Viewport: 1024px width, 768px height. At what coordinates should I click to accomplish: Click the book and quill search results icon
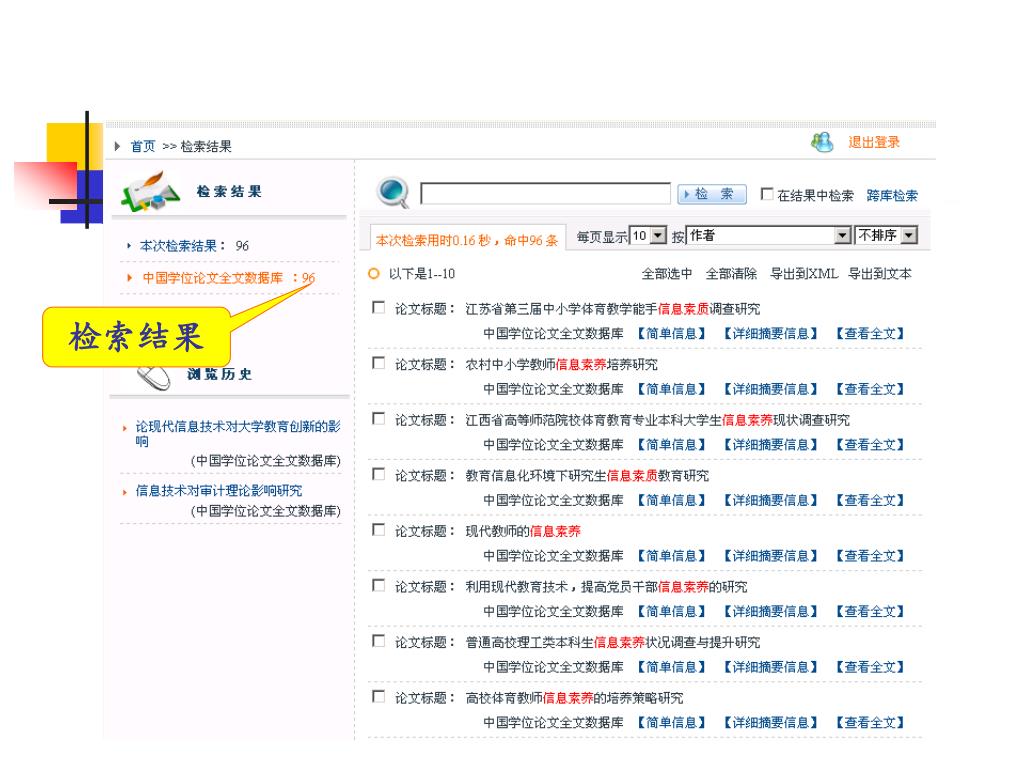click(x=150, y=191)
